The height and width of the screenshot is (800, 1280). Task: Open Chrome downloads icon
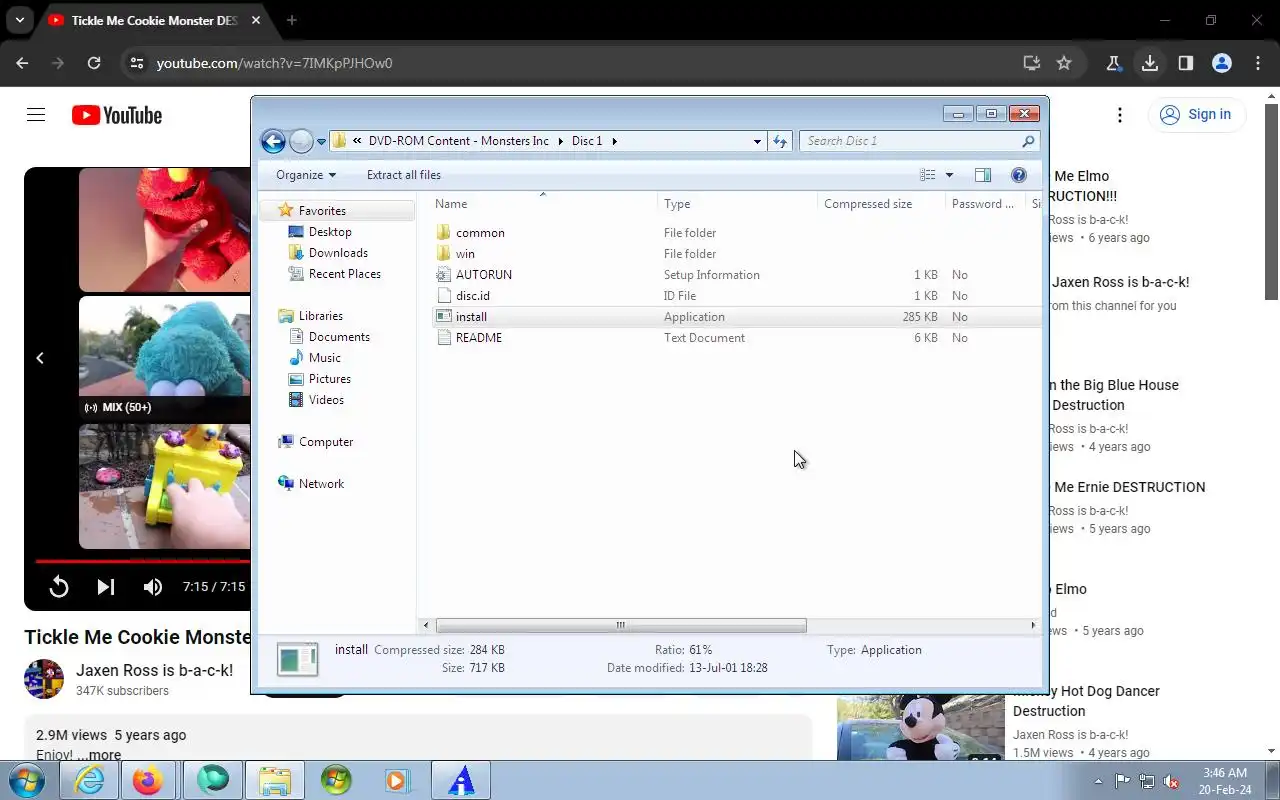click(x=1150, y=63)
